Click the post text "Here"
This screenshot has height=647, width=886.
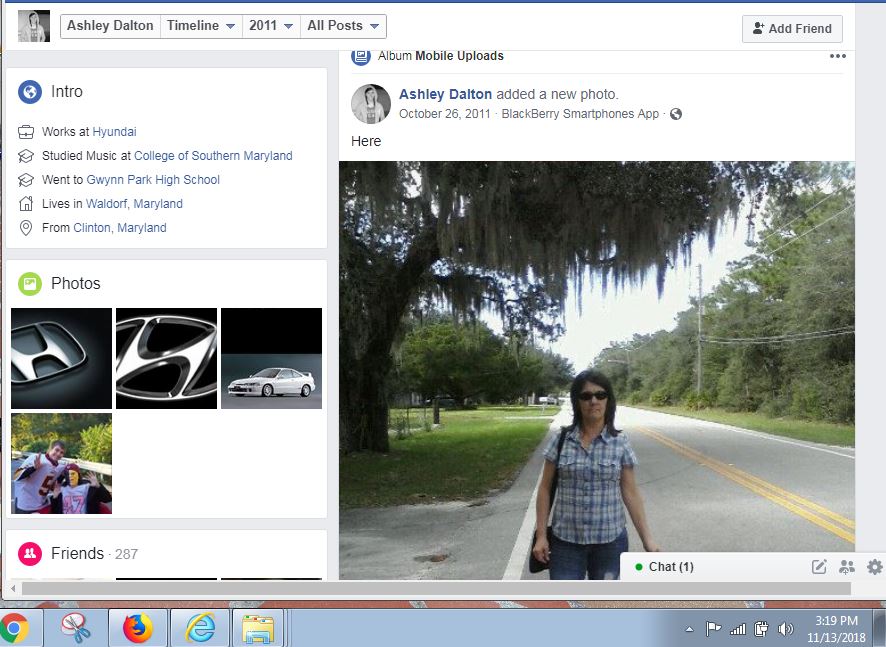pyautogui.click(x=366, y=141)
